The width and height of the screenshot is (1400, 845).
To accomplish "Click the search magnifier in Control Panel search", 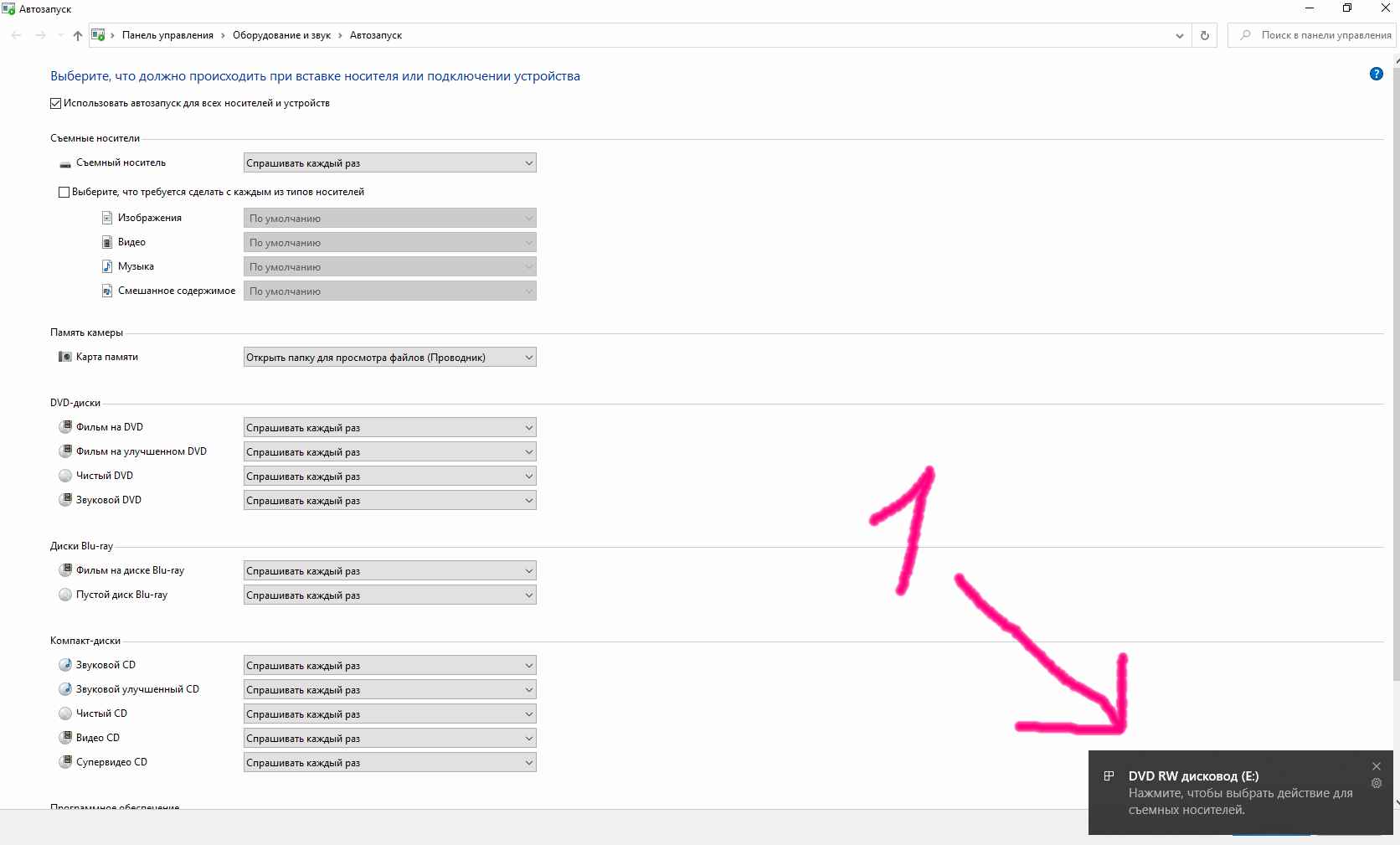I will tap(1245, 35).
